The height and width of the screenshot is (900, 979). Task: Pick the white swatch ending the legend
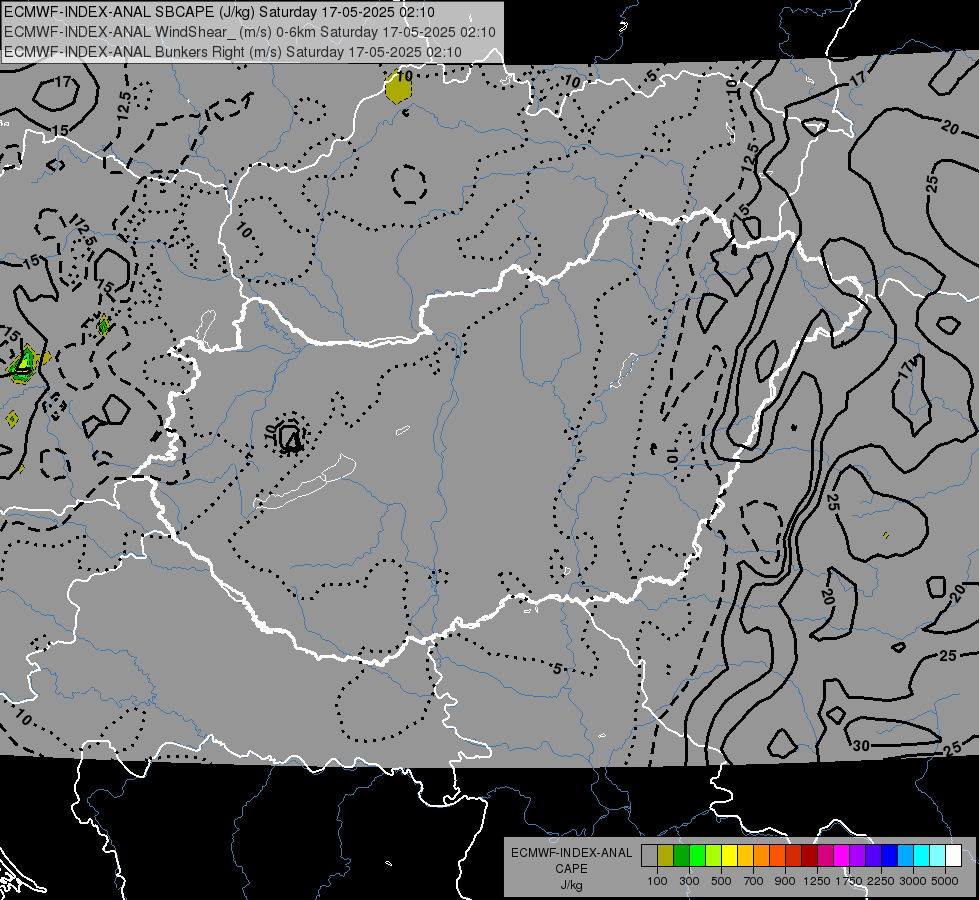point(954,855)
